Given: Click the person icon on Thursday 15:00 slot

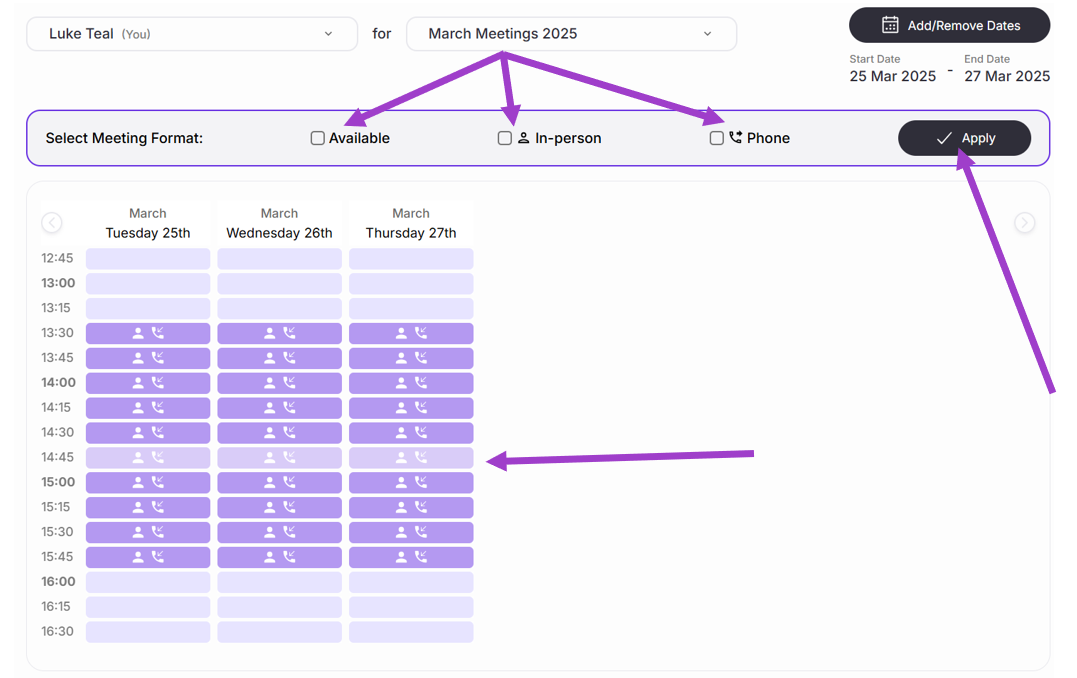Looking at the screenshot, I should pyautogui.click(x=401, y=482).
